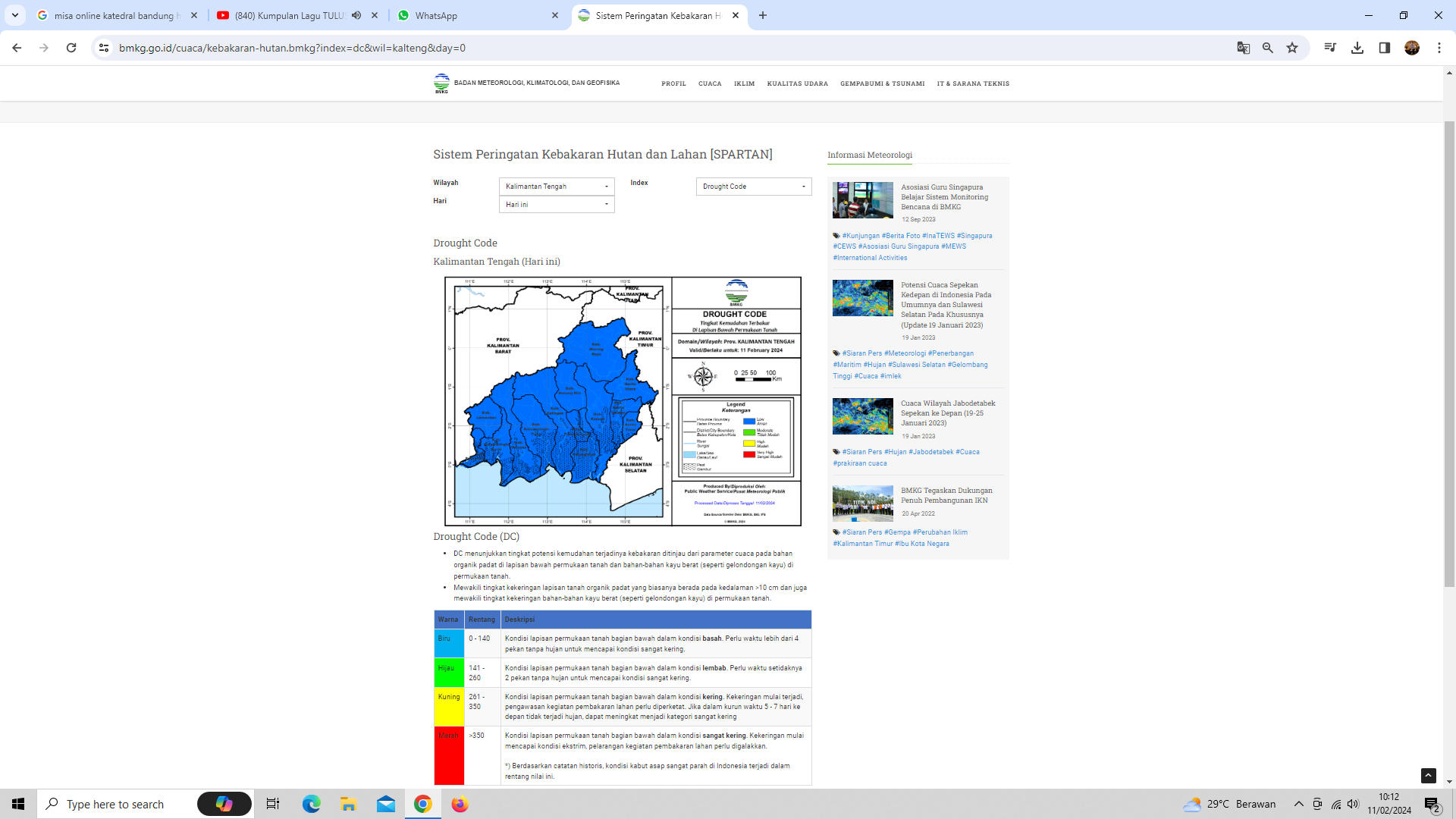Open IT & SARANA TEKNIS menu

(973, 83)
